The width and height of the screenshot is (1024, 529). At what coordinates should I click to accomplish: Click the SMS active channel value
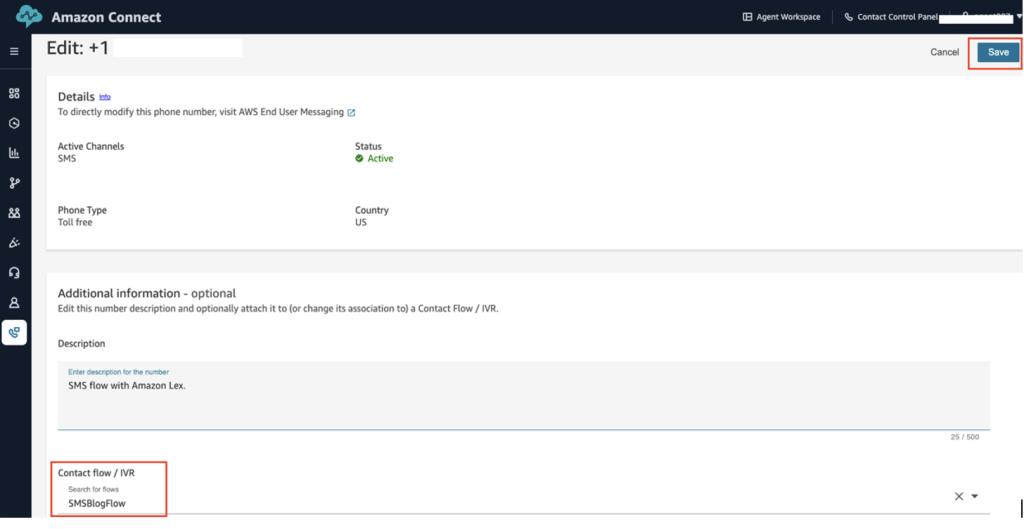coord(67,159)
